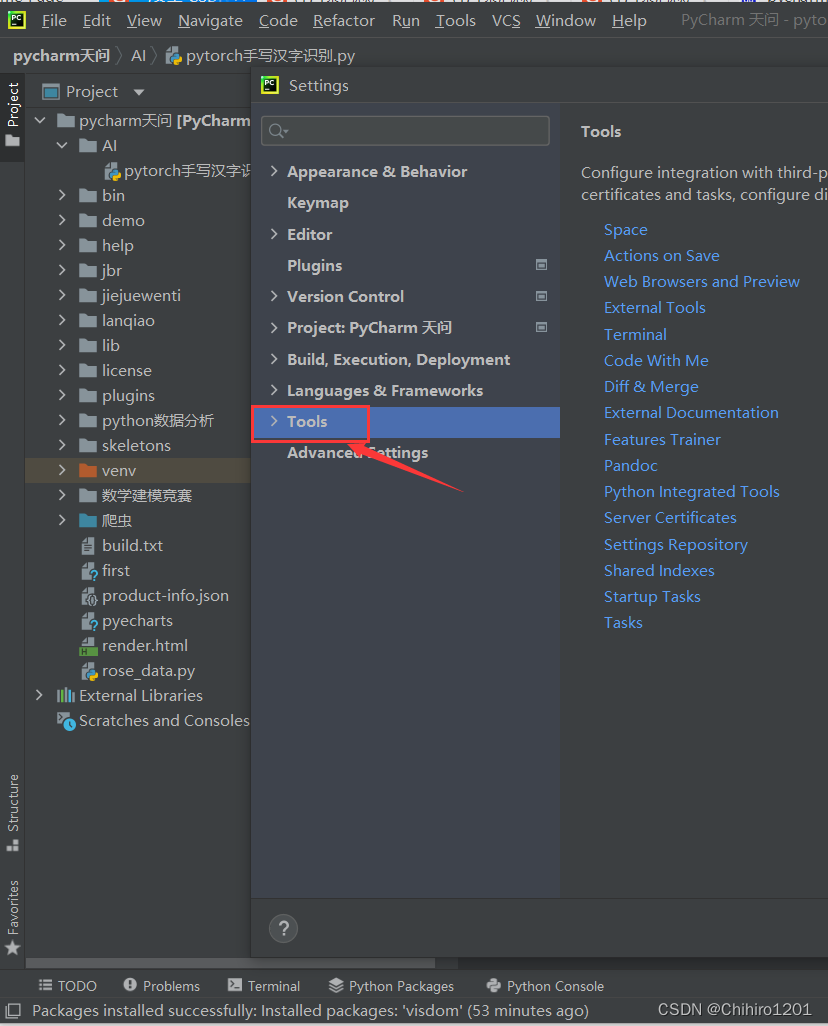The height and width of the screenshot is (1026, 828).
Task: Click the Favorites star icon
Action: click(x=12, y=947)
